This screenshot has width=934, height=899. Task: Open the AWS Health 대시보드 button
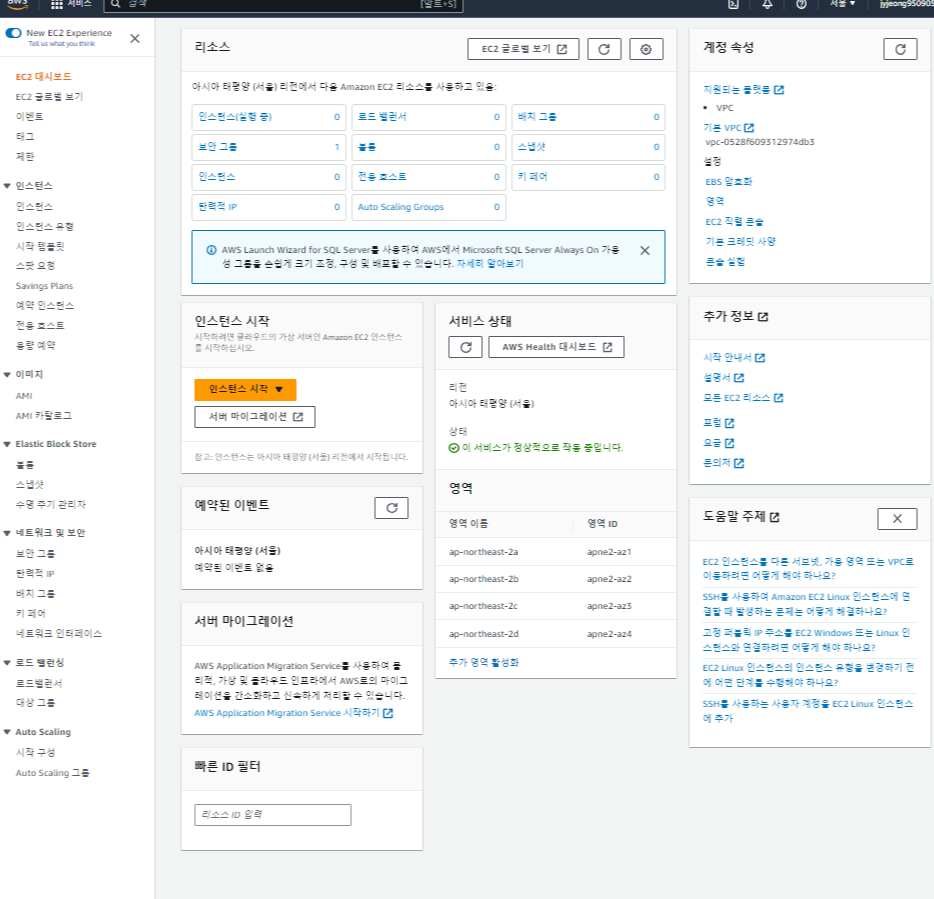point(556,347)
